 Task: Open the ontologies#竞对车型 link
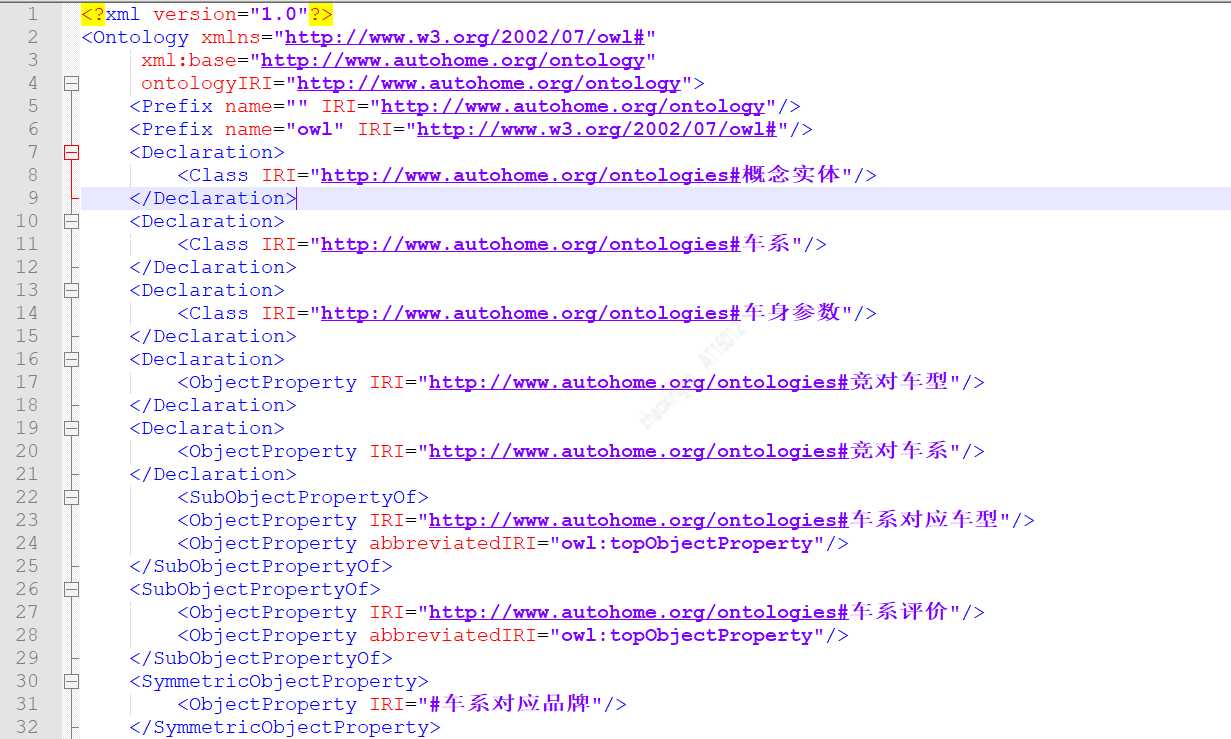click(688, 383)
